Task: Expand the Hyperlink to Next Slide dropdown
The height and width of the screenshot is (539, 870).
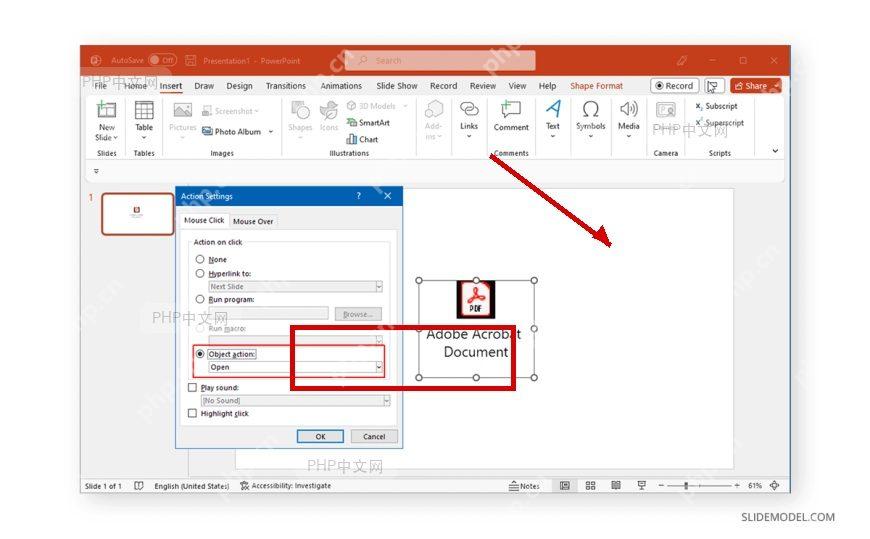Action: pos(379,286)
